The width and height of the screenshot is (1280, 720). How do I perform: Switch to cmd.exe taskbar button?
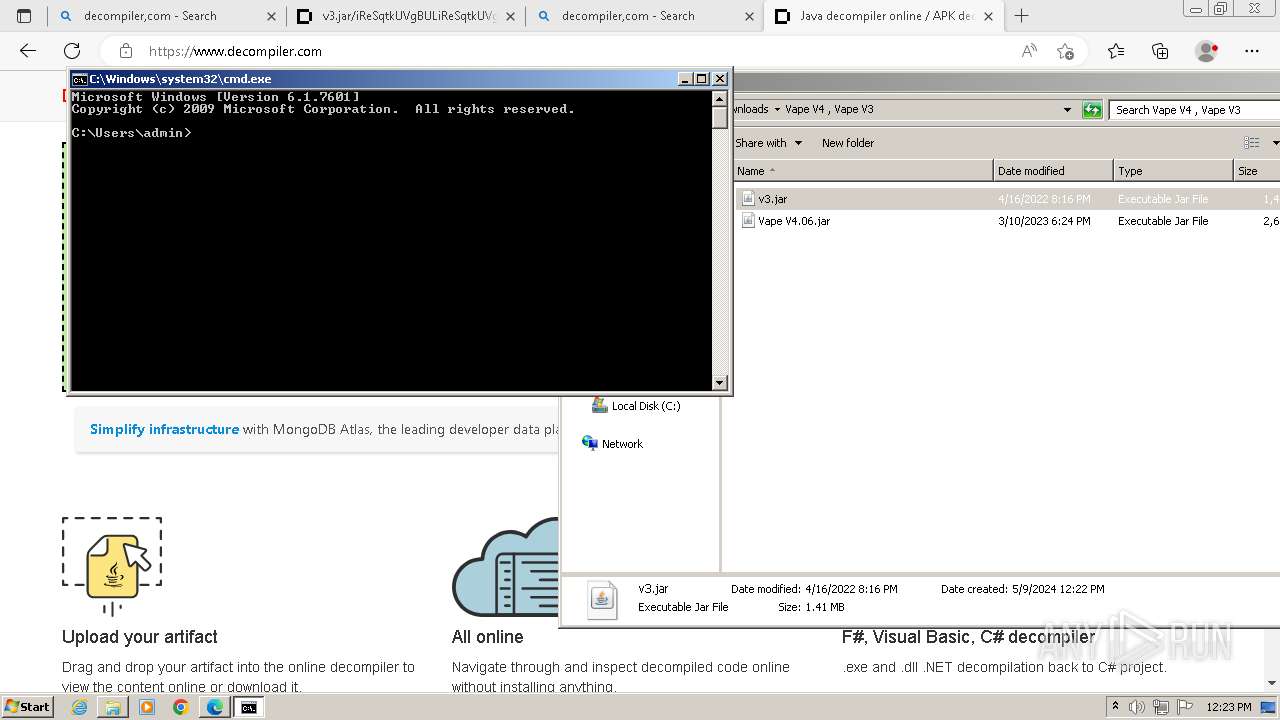tap(248, 707)
